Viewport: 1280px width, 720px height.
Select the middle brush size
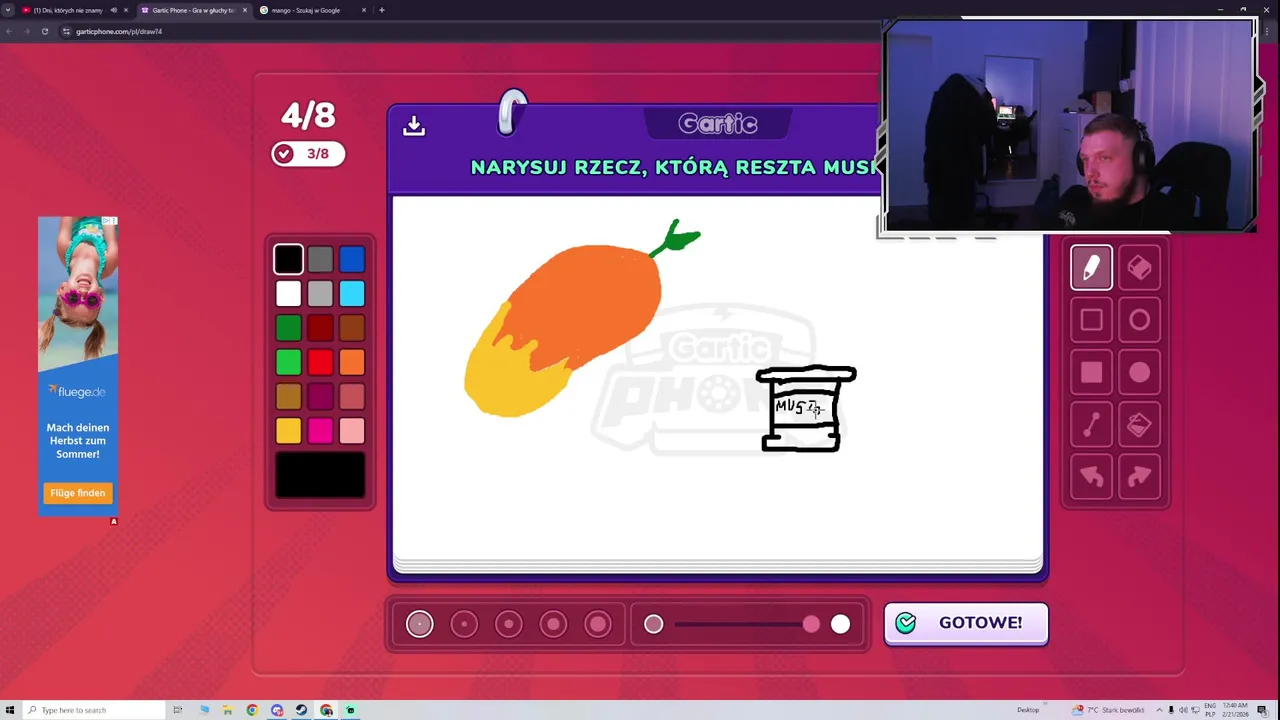point(509,624)
